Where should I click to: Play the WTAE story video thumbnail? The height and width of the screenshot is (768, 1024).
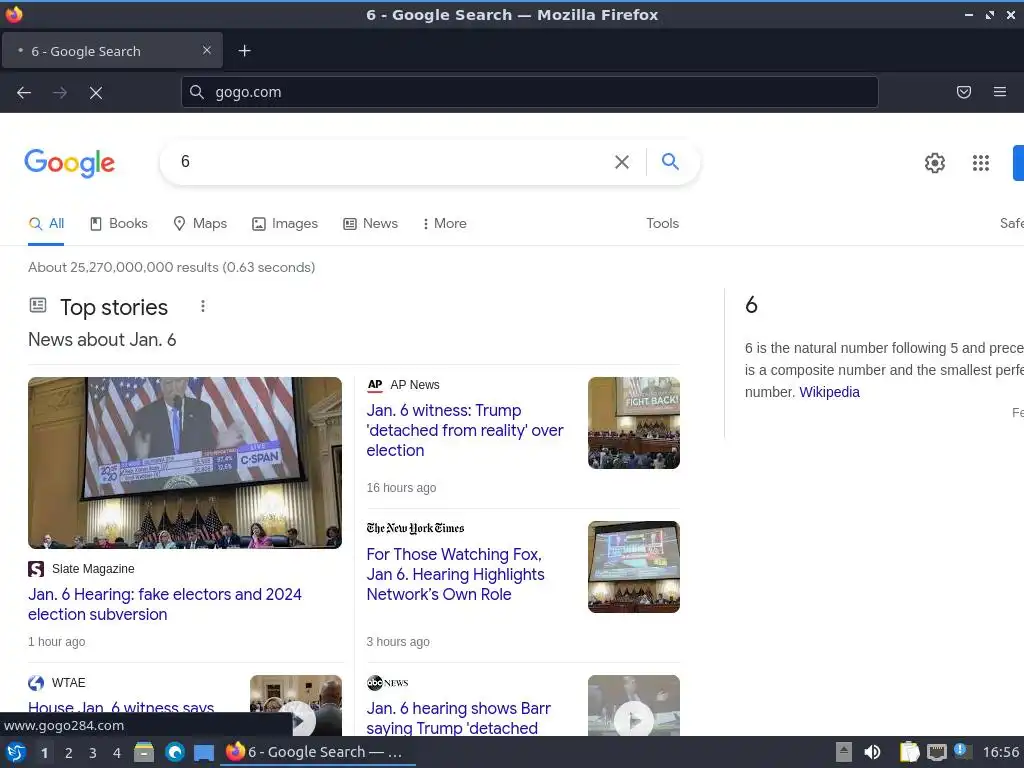coord(296,706)
